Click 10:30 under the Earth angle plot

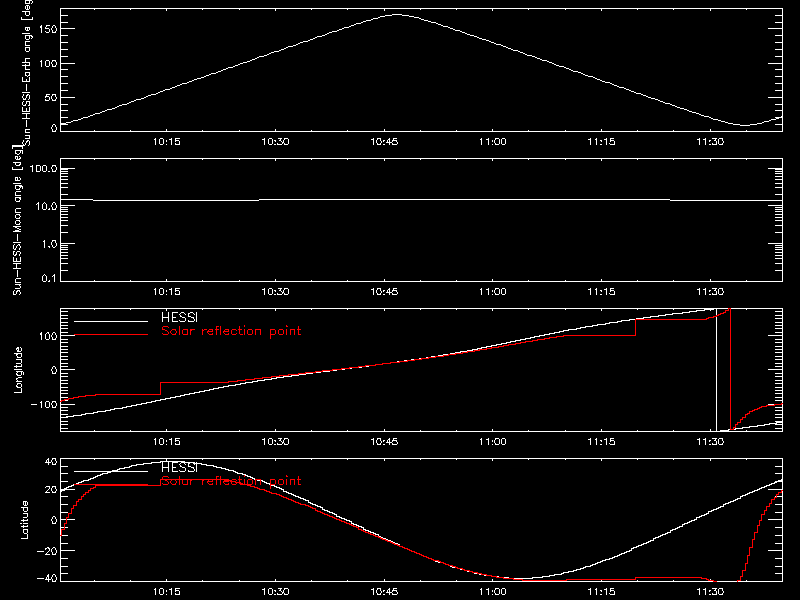(x=276, y=142)
